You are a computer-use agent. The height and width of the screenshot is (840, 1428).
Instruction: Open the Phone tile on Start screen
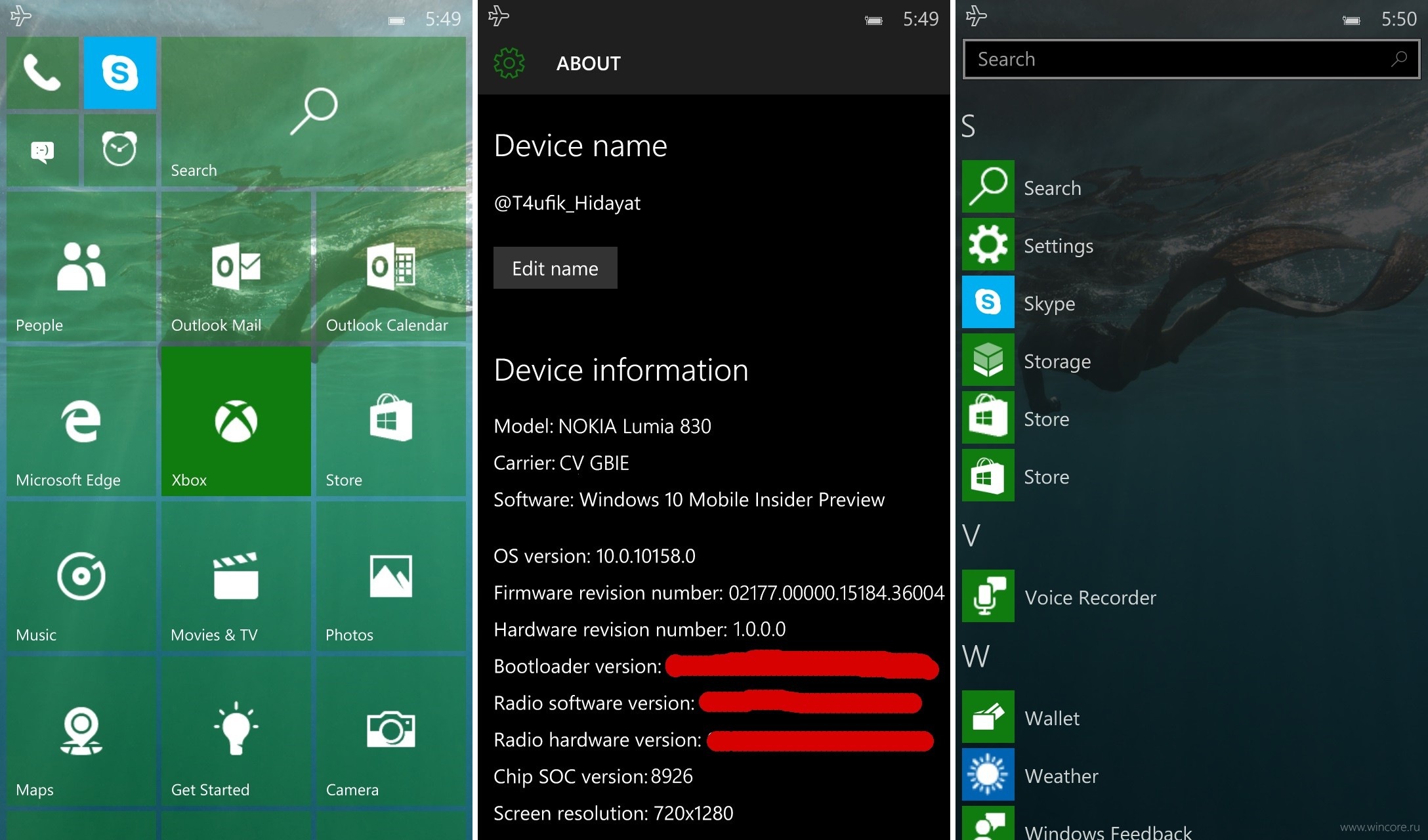[x=43, y=72]
